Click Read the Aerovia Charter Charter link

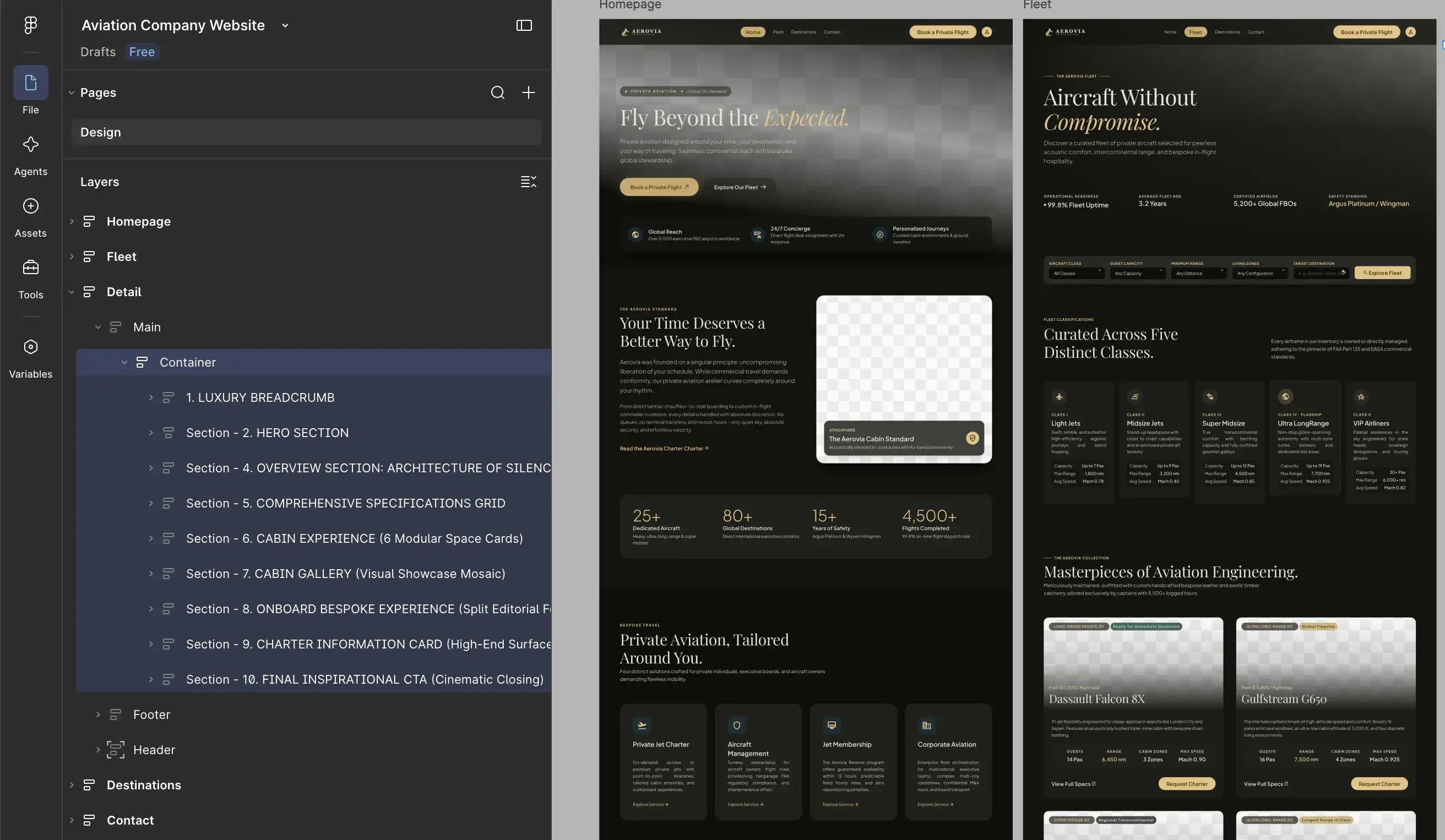coord(664,449)
